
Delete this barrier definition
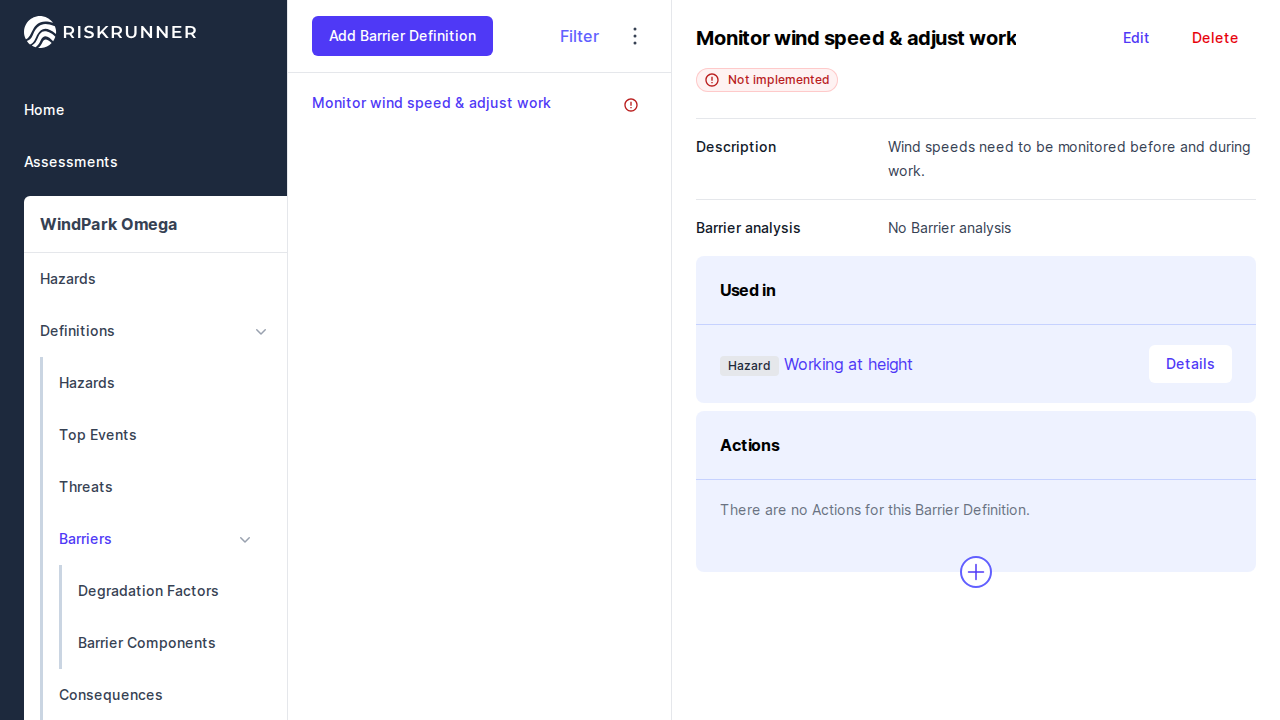pyautogui.click(x=1215, y=38)
